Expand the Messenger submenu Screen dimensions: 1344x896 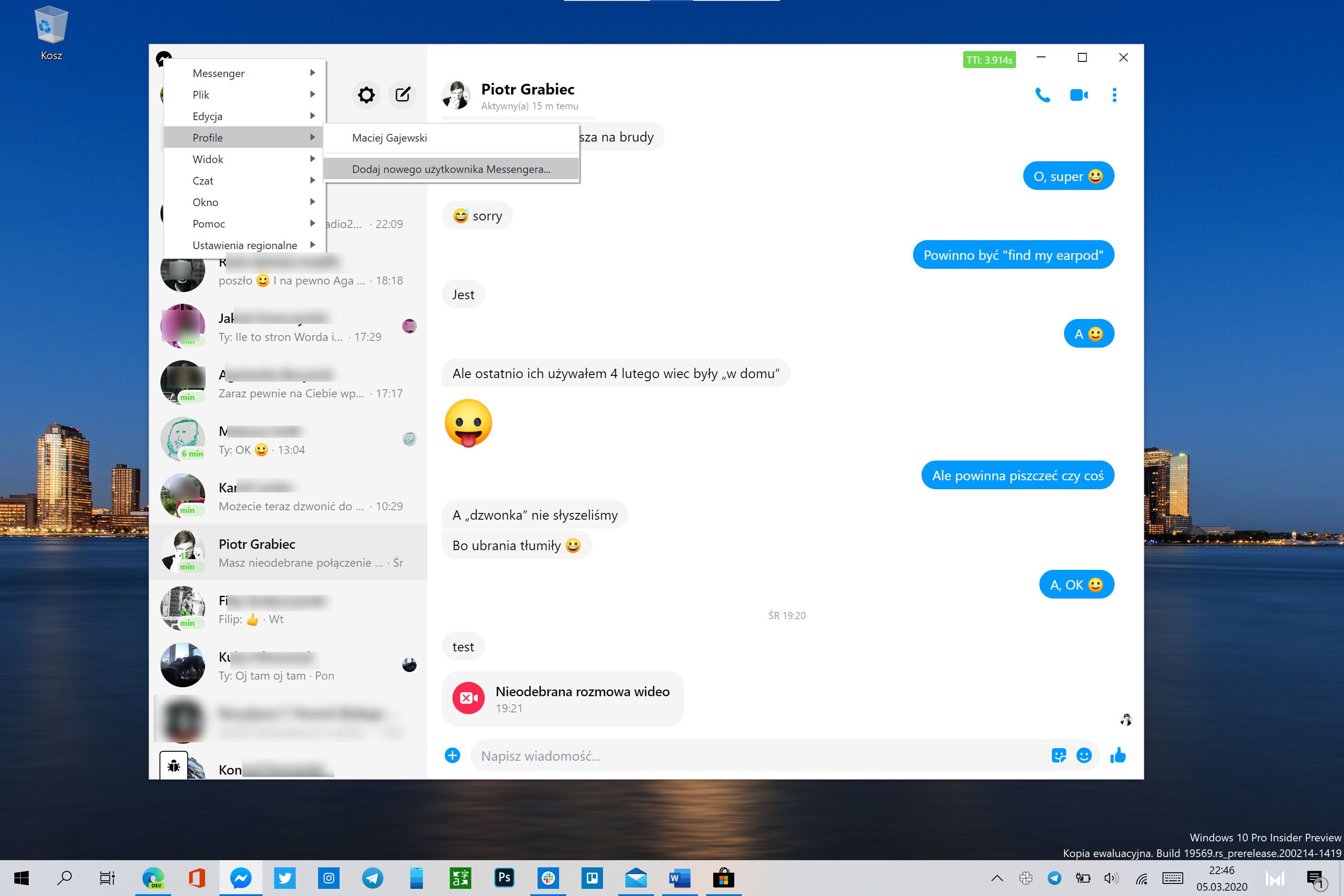[x=245, y=73]
